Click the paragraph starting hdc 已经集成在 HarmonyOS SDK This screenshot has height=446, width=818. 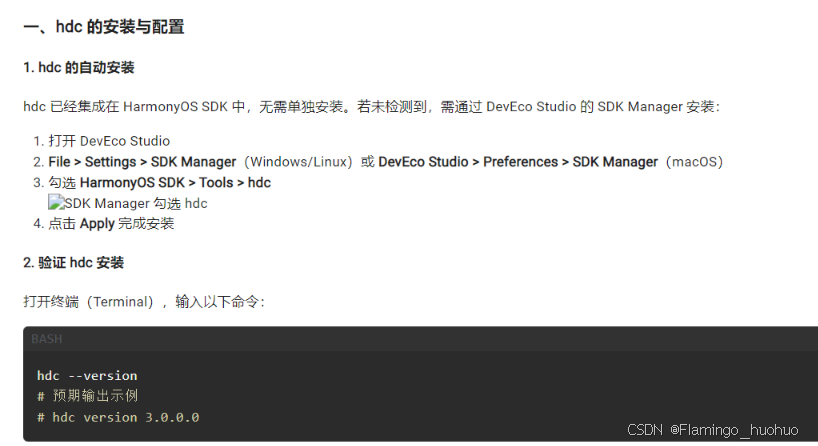pos(371,107)
